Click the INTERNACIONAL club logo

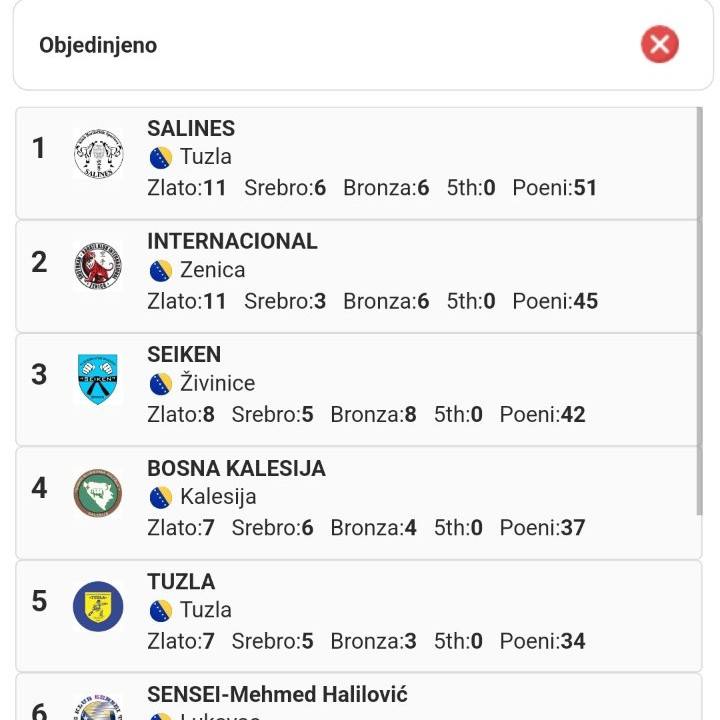point(98,268)
